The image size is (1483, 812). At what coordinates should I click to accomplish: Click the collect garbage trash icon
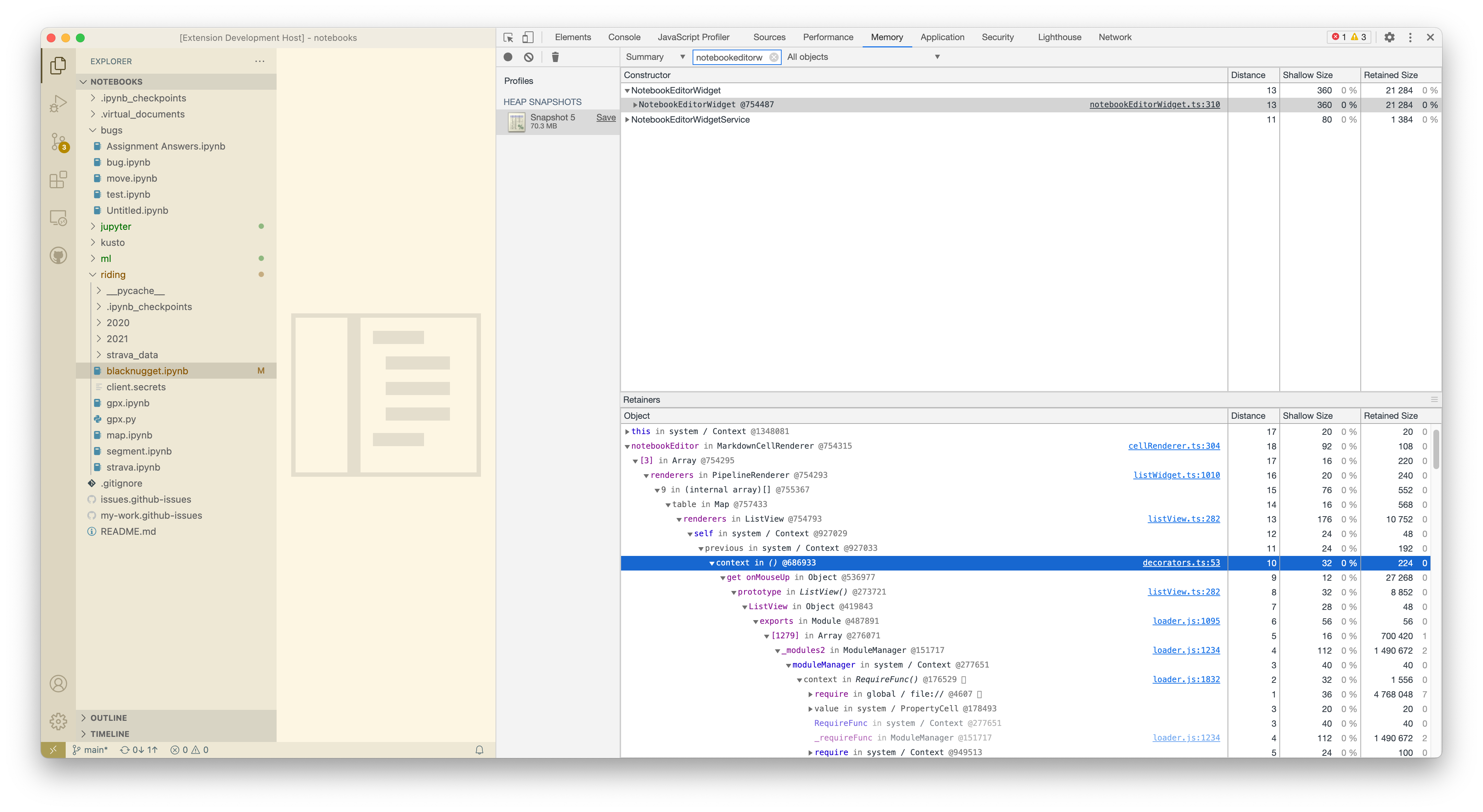[555, 57]
